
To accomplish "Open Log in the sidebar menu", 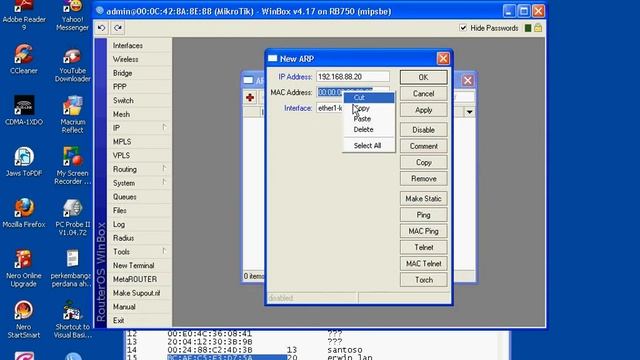I will click(140, 224).
